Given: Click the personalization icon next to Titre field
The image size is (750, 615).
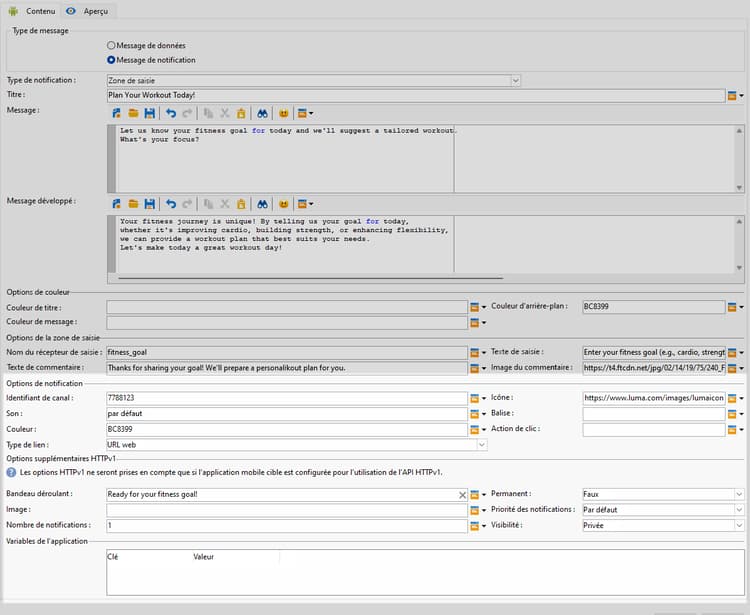Looking at the screenshot, I should point(732,96).
